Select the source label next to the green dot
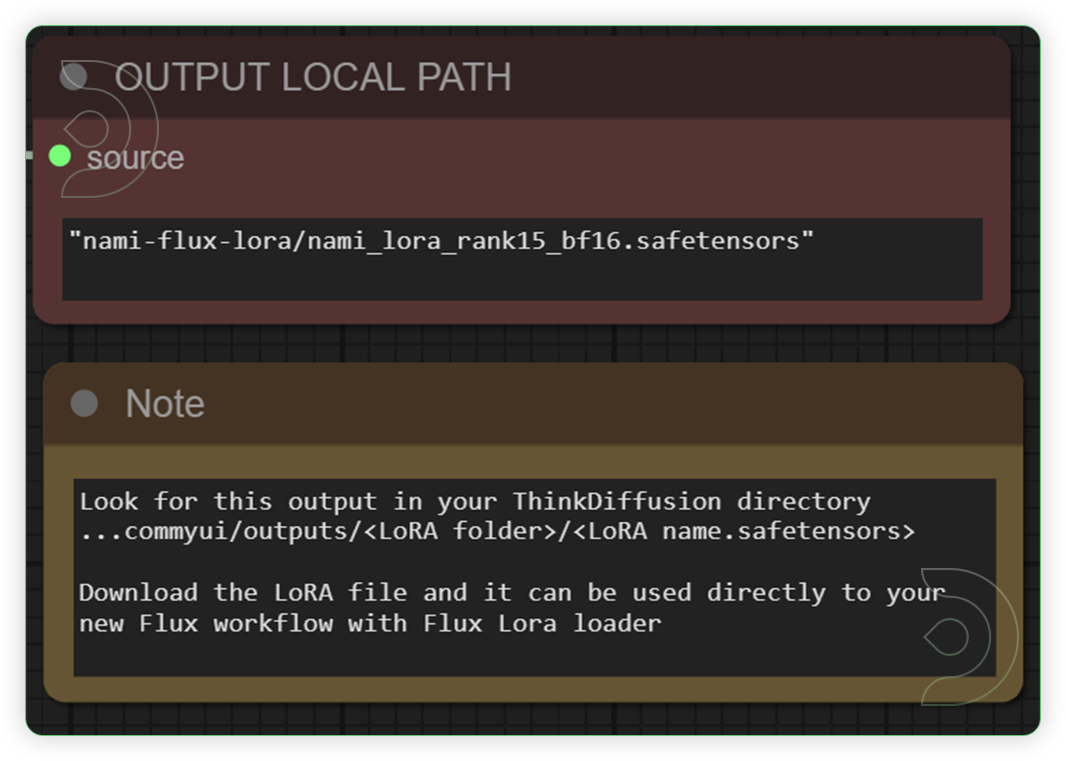 click(135, 157)
